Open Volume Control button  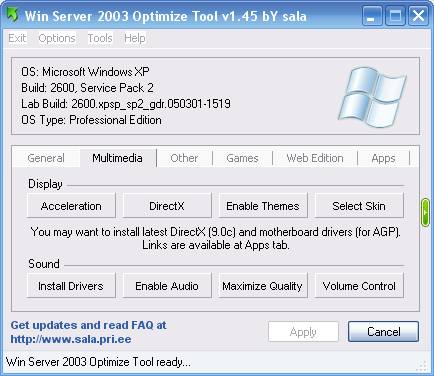pyautogui.click(x=359, y=286)
